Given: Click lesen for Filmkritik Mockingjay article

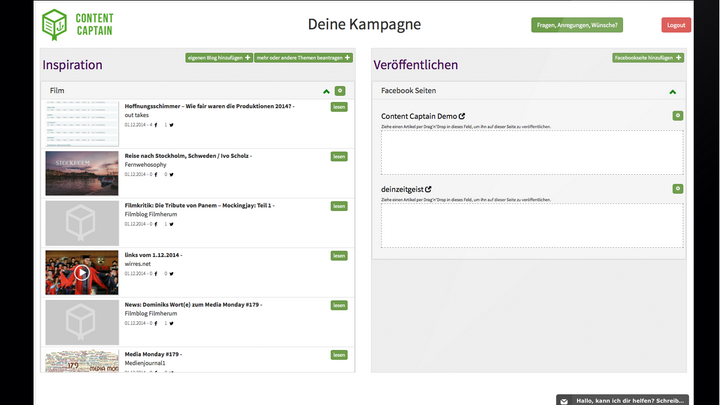Looking at the screenshot, I should click(339, 206).
